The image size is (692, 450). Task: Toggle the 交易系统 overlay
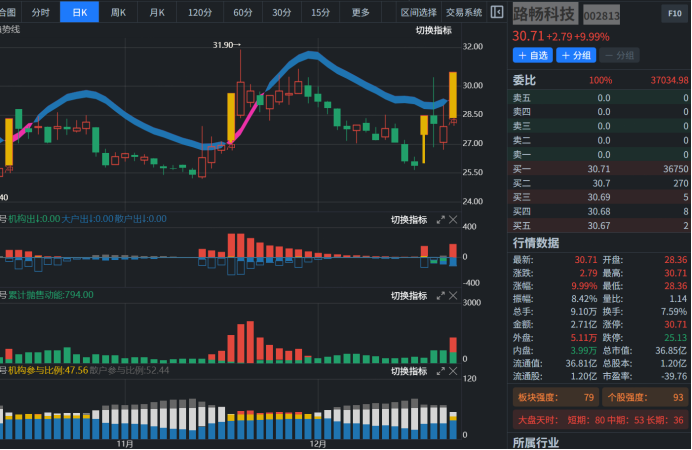463,12
